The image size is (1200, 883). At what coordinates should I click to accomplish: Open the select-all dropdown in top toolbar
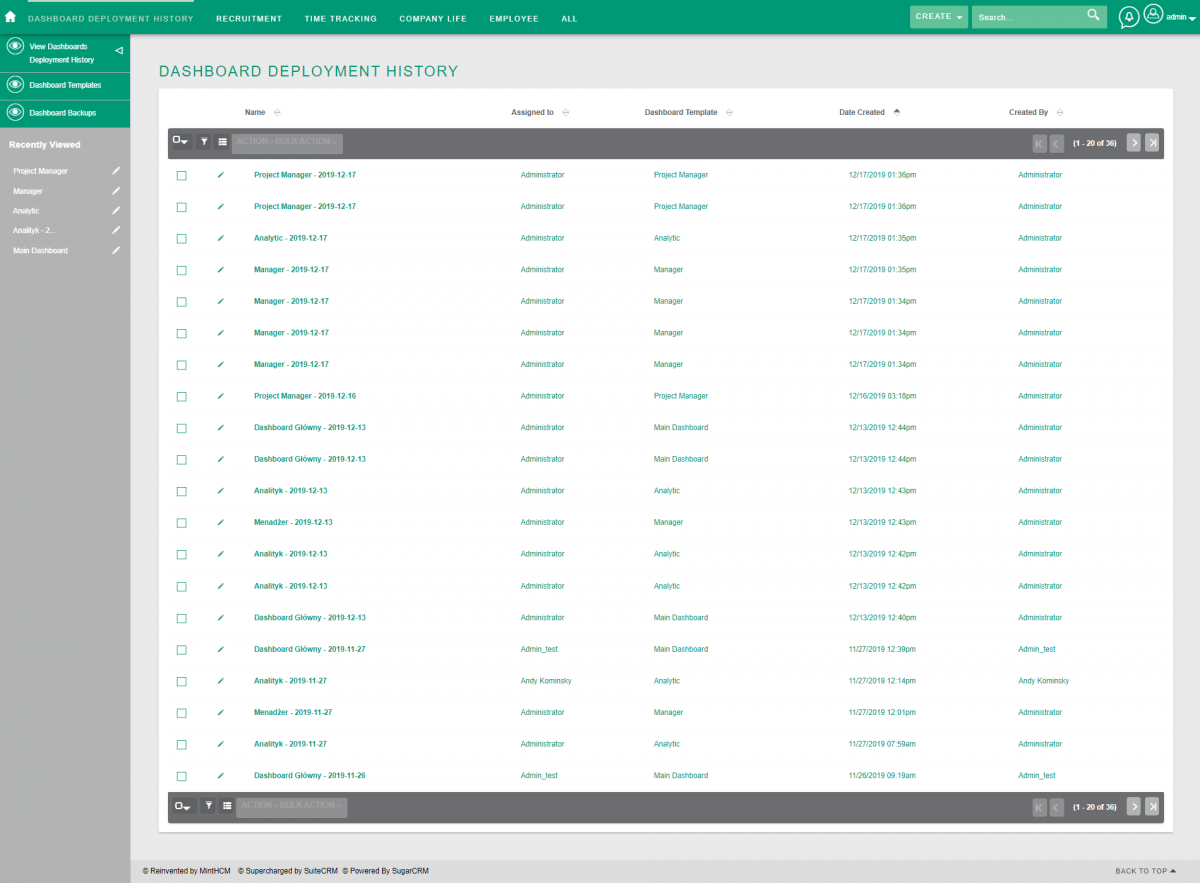181,142
